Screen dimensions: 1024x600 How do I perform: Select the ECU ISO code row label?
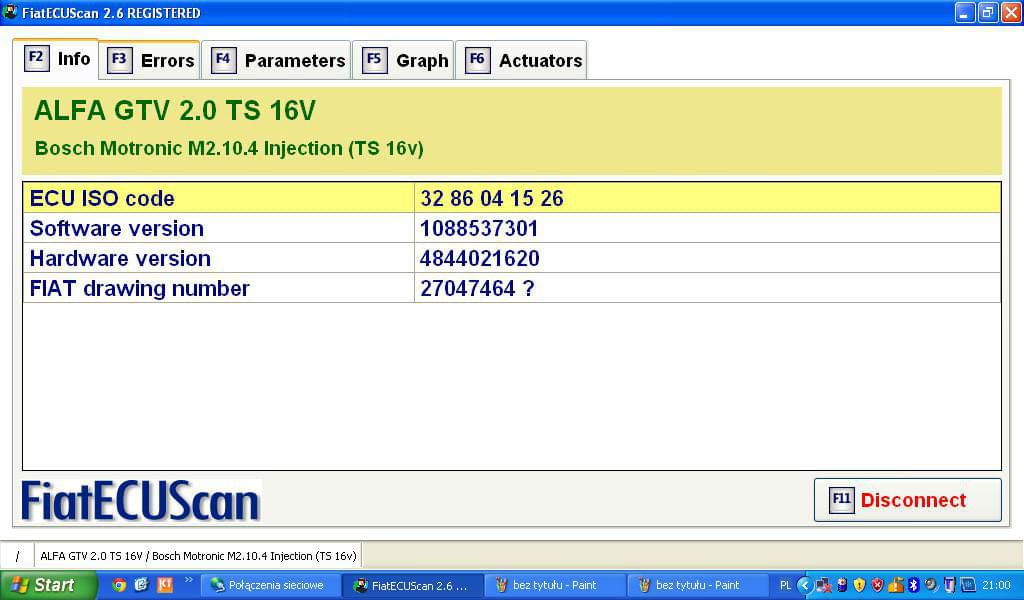(x=102, y=198)
